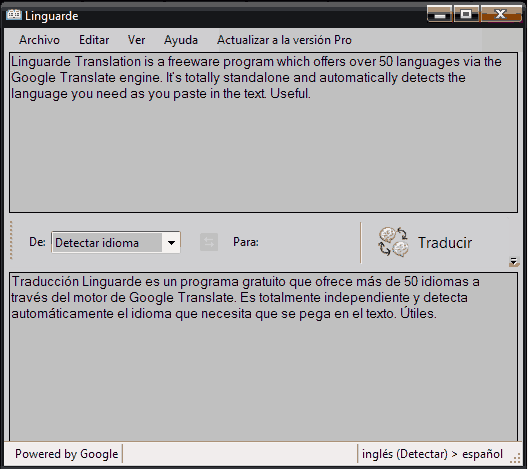Expand the Detectar idioma source language dropdown

(171, 242)
